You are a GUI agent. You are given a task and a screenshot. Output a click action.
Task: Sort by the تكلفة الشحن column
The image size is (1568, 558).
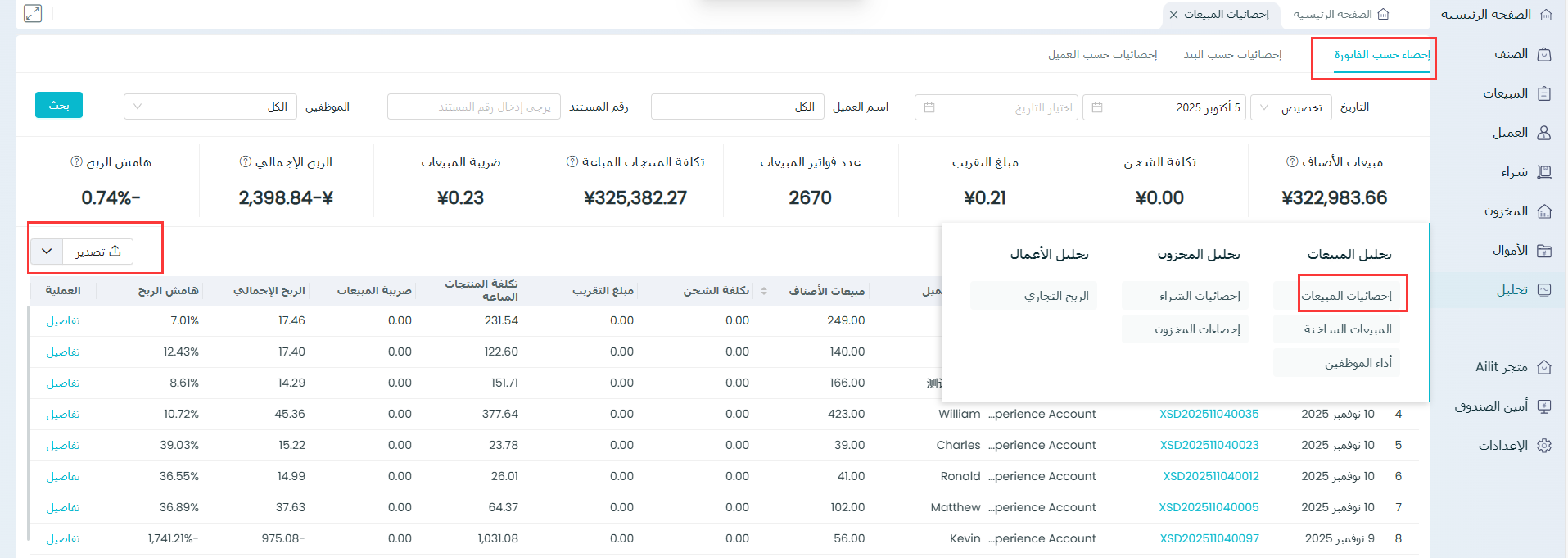tap(763, 291)
